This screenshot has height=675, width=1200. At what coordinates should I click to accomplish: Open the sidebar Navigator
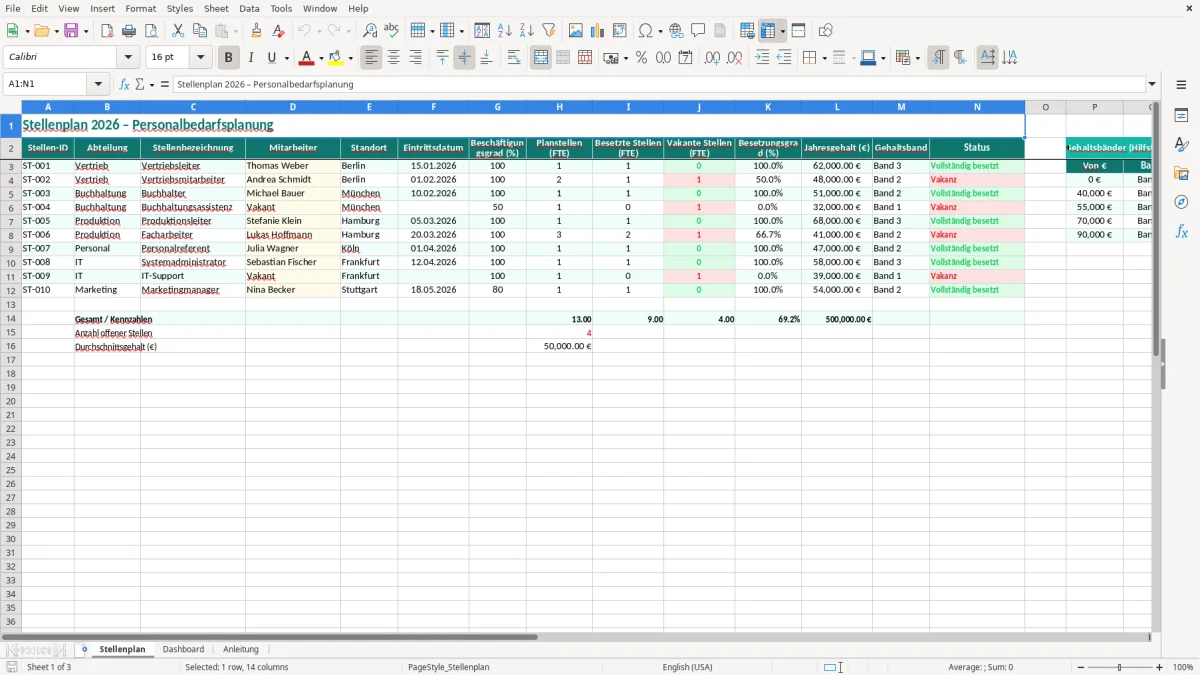pos(1181,202)
